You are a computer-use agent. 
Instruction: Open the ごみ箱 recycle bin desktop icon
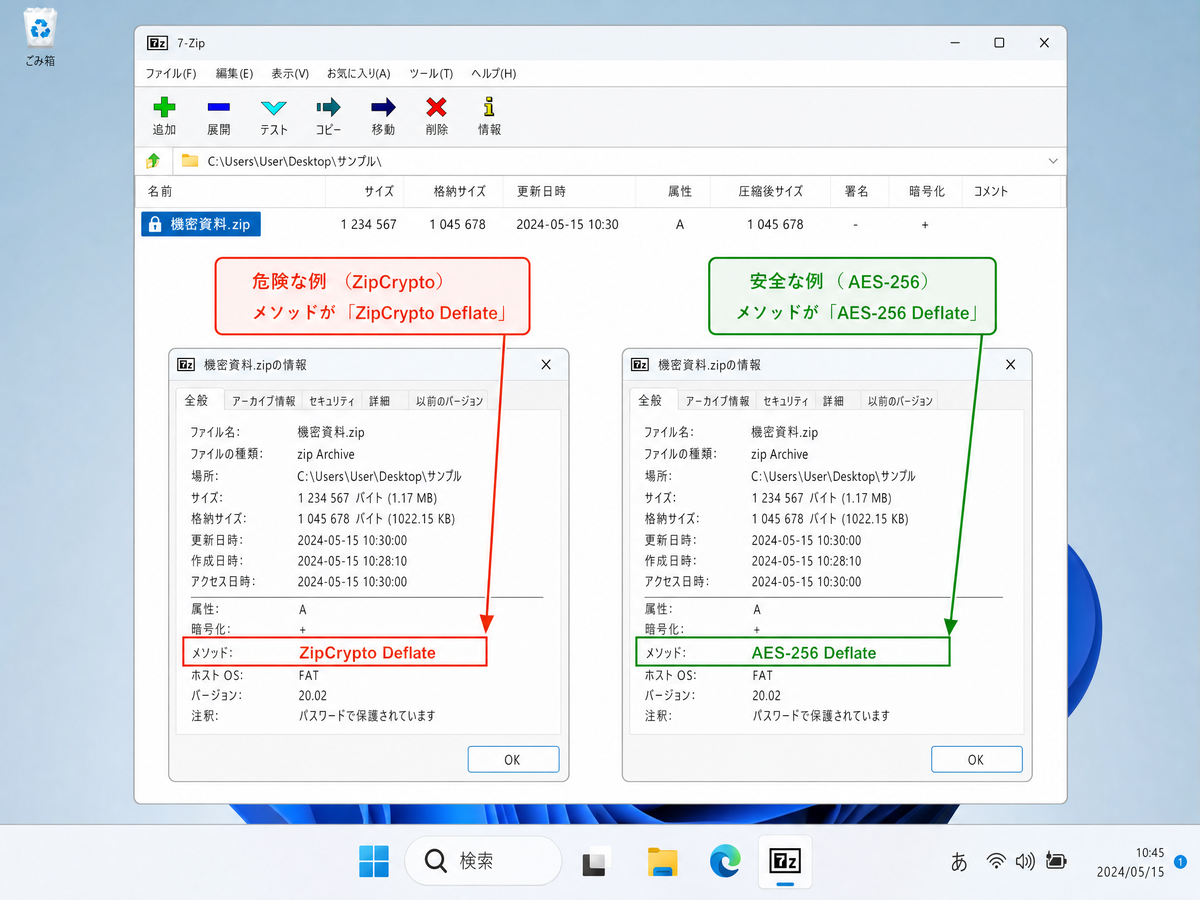pyautogui.click(x=40, y=38)
